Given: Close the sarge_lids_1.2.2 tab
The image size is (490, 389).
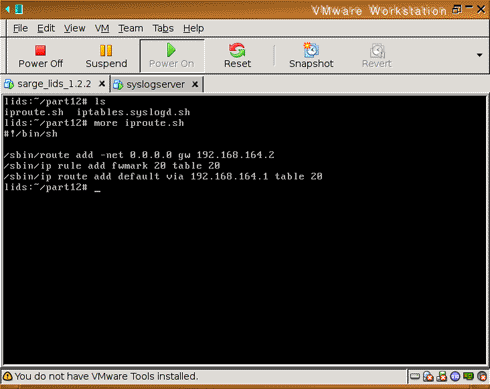Looking at the screenshot, I should coord(102,84).
